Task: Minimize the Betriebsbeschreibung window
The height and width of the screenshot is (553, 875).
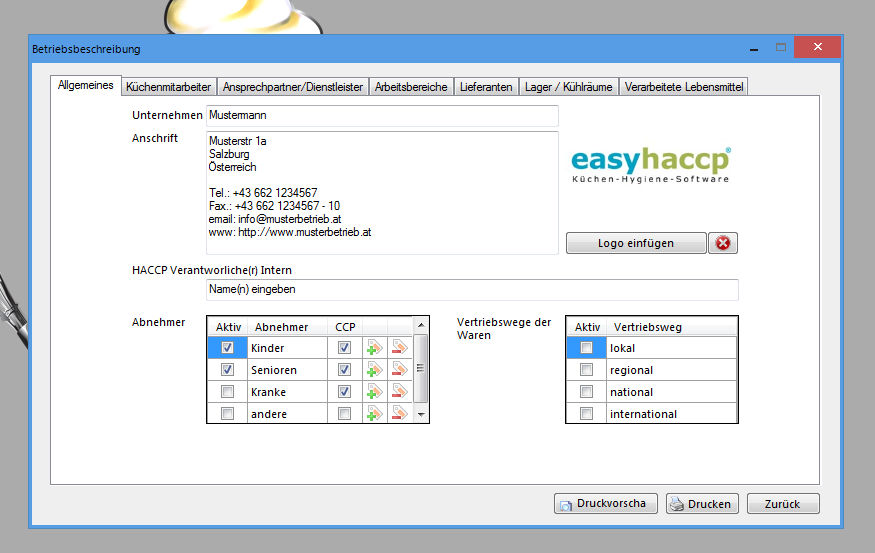Action: 754,48
